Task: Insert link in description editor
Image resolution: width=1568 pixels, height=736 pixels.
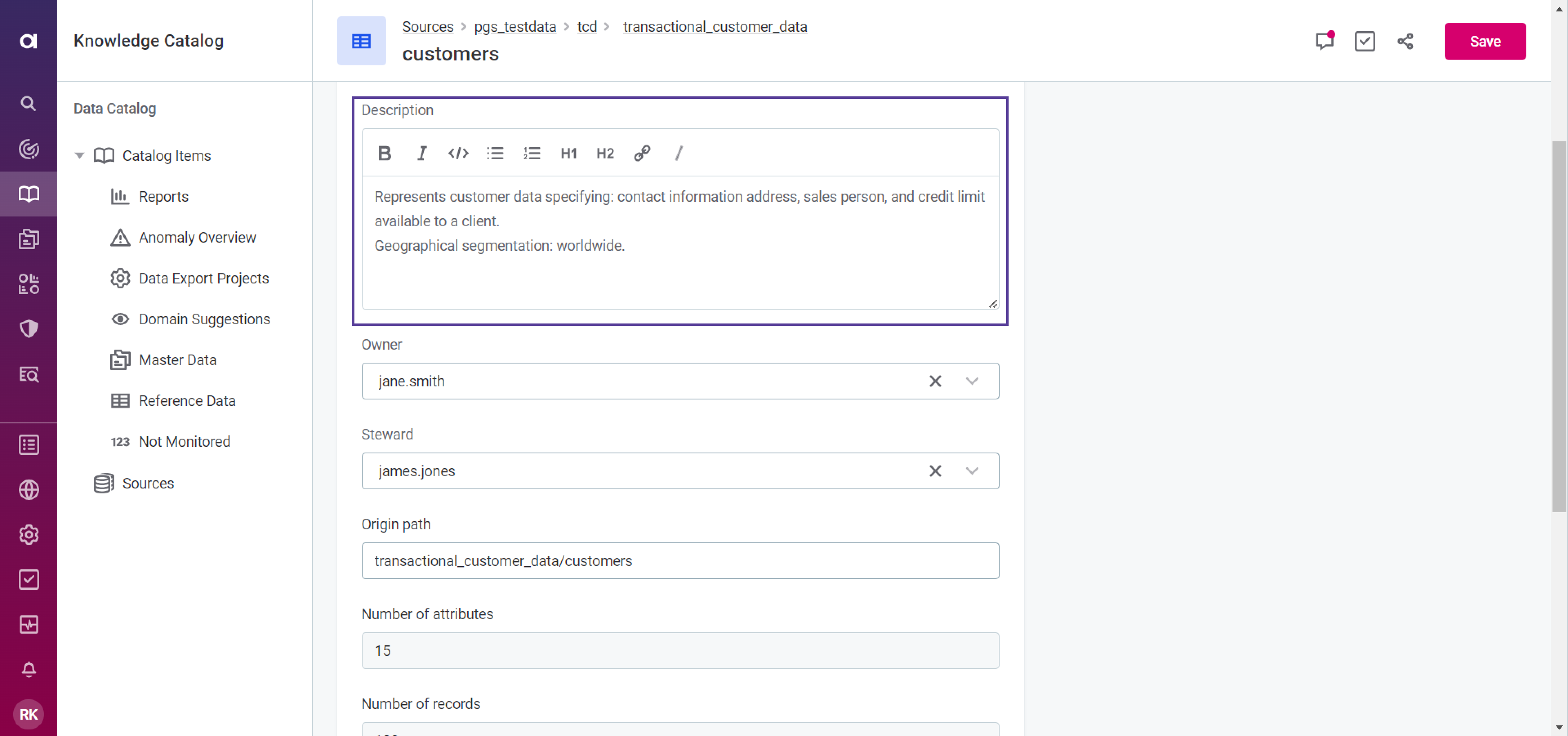Action: 642,153
